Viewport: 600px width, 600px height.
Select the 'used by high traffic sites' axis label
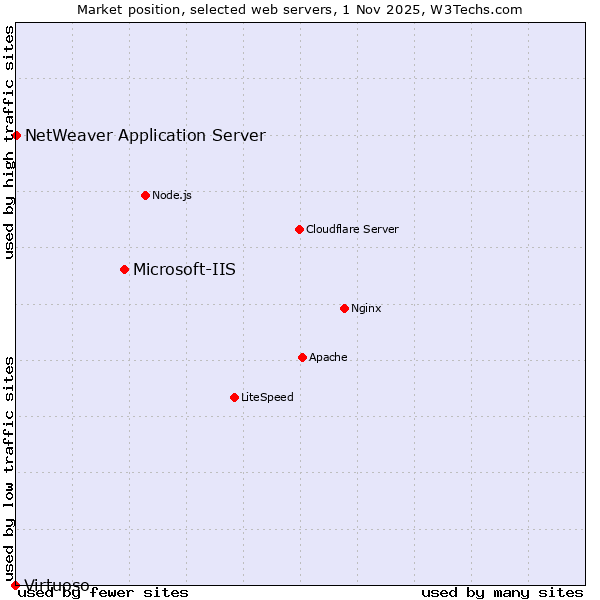pos(9,143)
